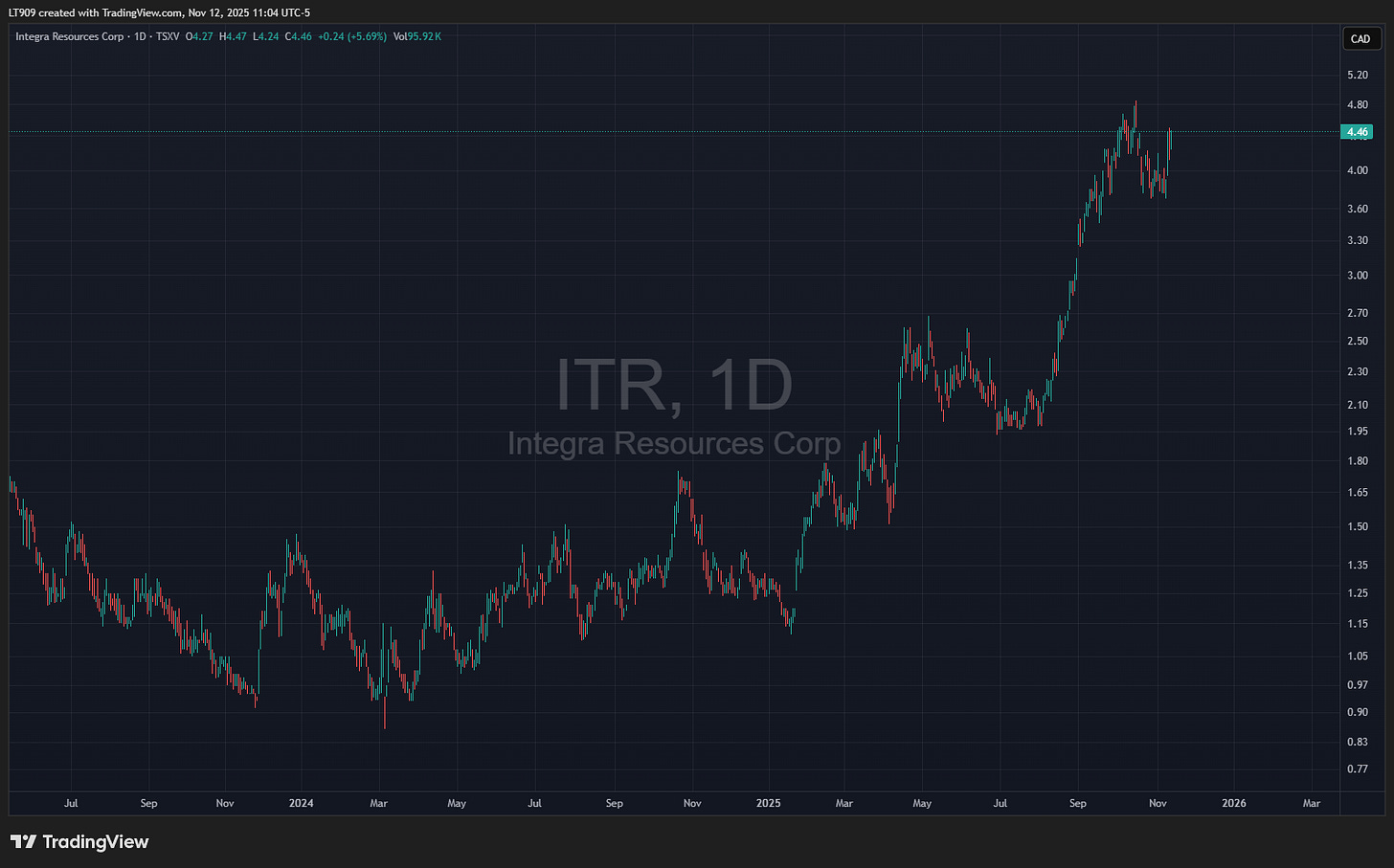Click the 0.90 price axis label
The height and width of the screenshot is (868, 1394).
pyautogui.click(x=1357, y=712)
